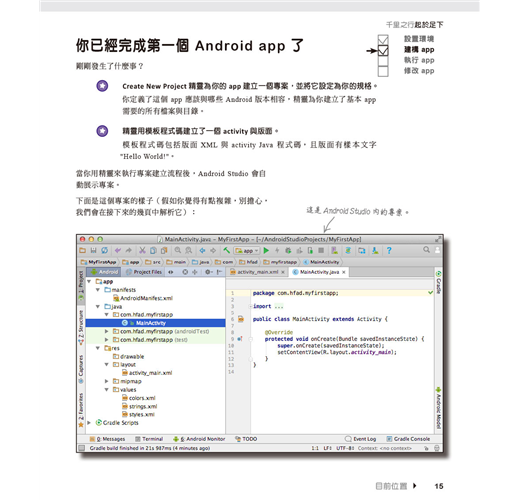
Task: Copy using the toolbar copy icon
Action: point(153,250)
